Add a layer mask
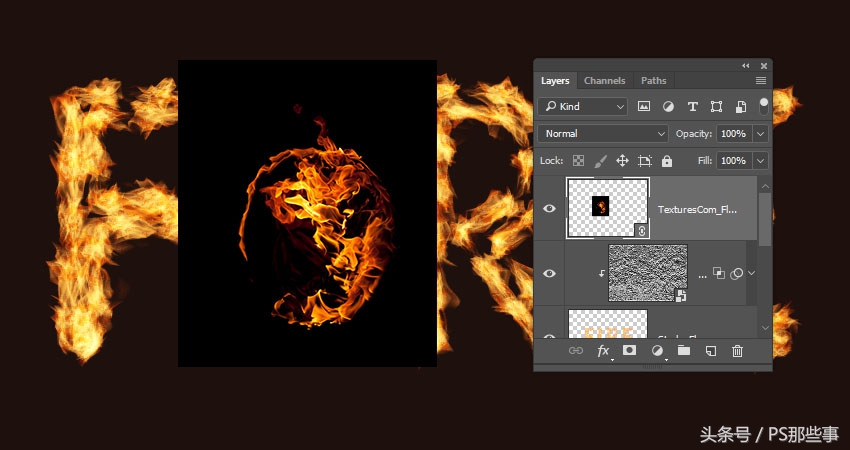 click(x=629, y=350)
